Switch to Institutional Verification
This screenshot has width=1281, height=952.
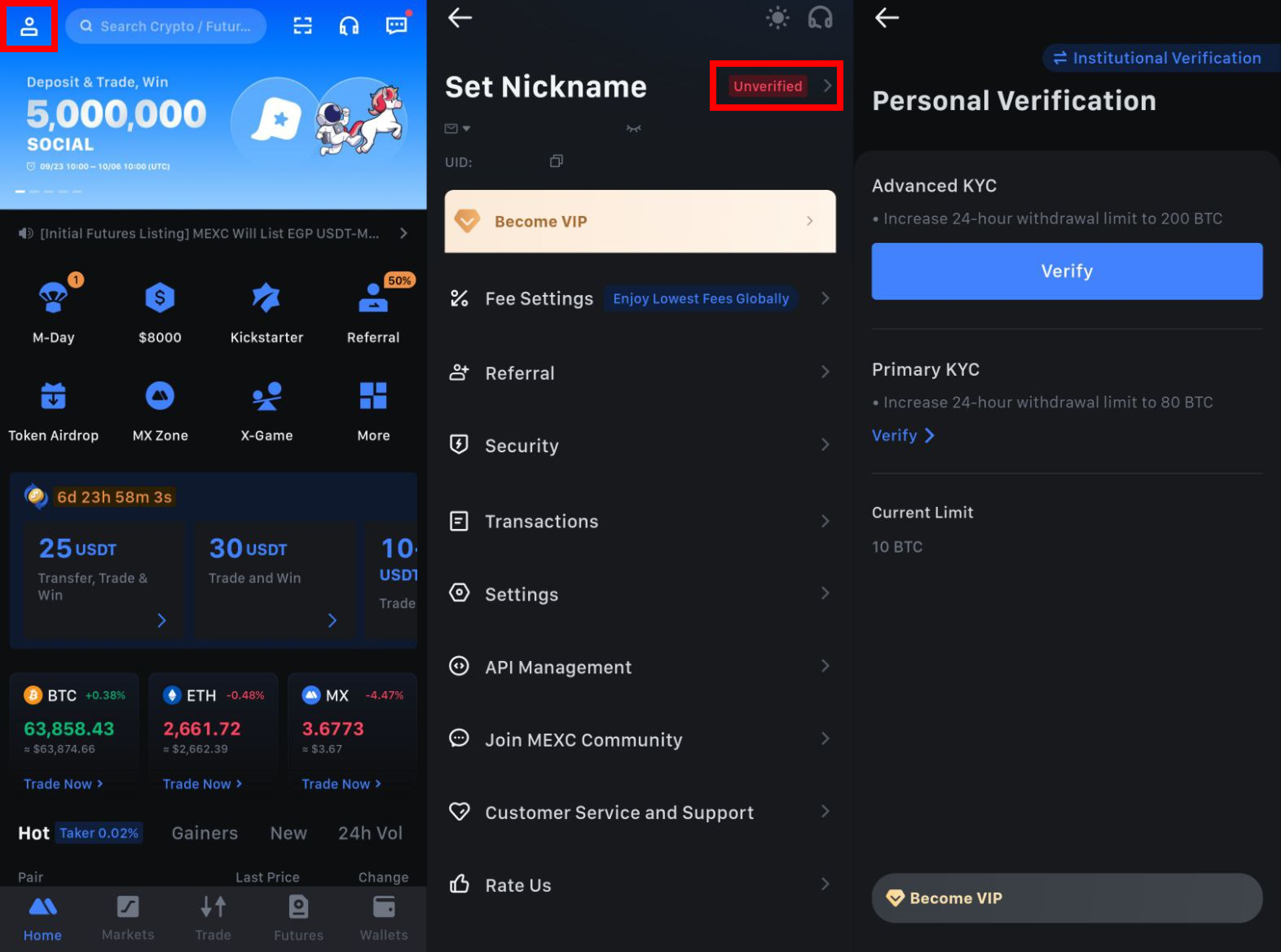tap(1161, 57)
